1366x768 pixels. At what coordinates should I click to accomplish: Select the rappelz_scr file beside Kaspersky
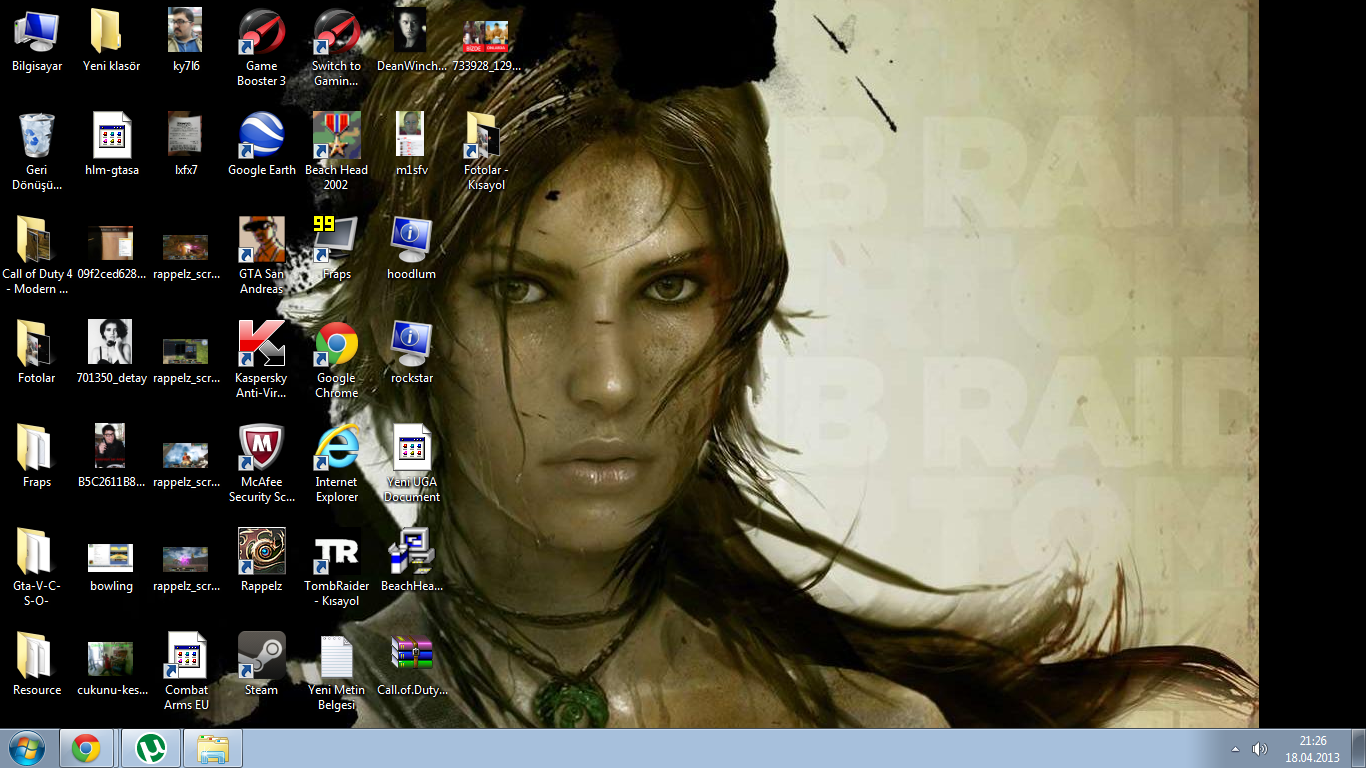click(x=186, y=359)
